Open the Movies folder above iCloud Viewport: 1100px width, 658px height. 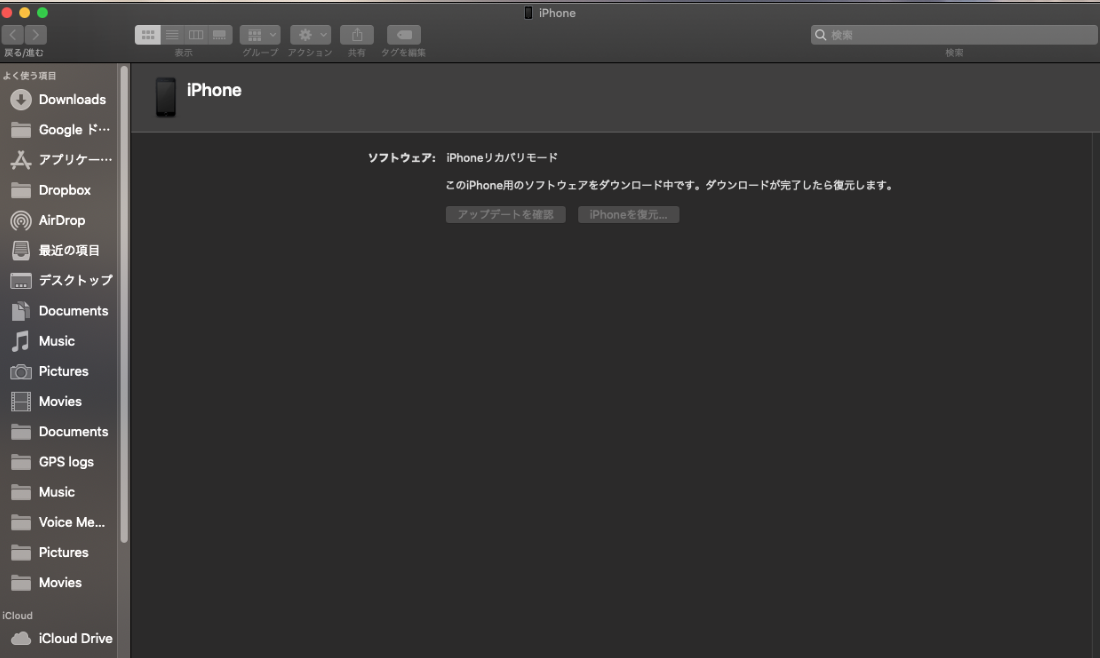pyautogui.click(x=59, y=582)
